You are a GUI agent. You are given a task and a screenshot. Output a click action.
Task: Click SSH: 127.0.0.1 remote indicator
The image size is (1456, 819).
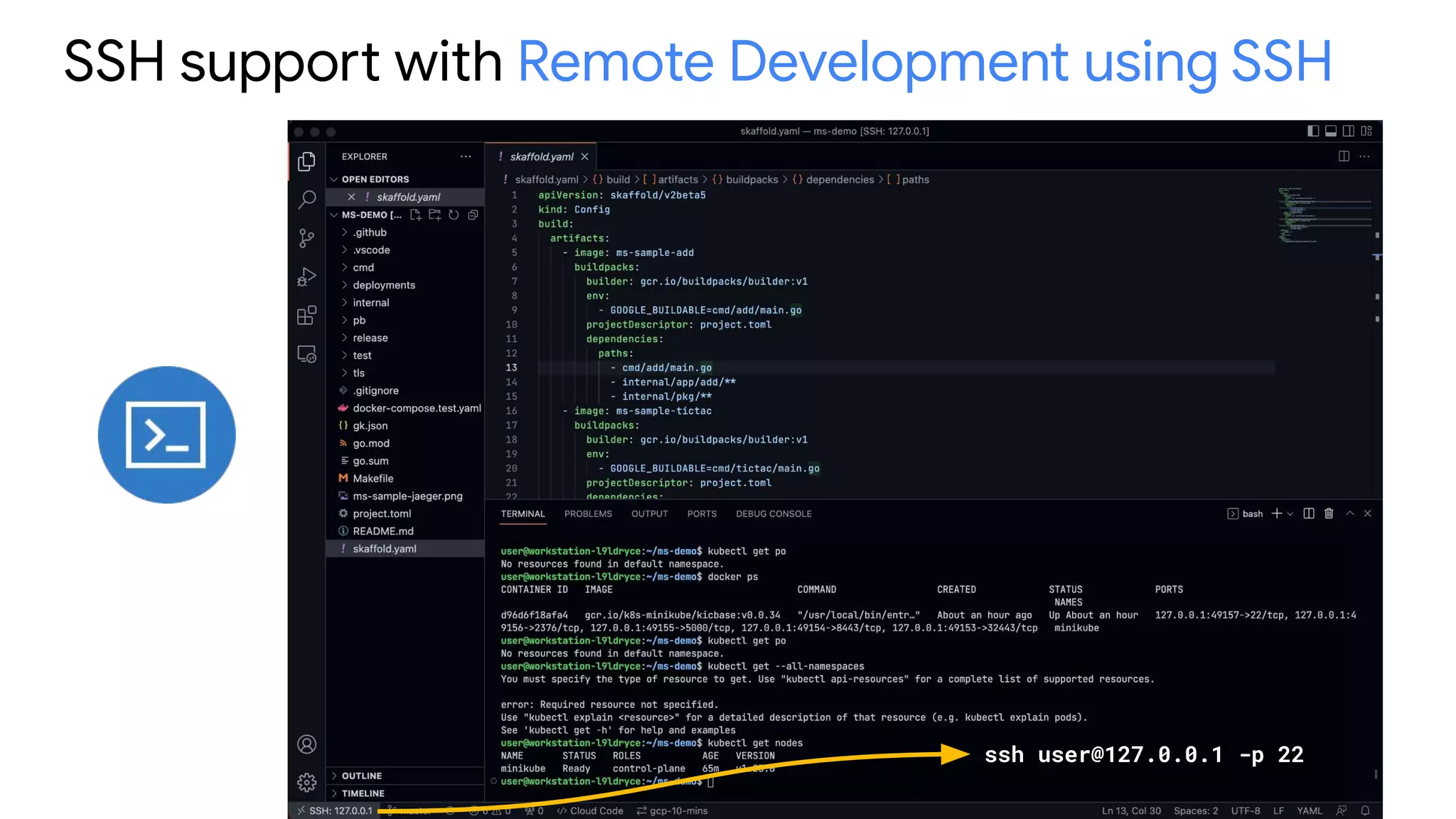point(335,810)
